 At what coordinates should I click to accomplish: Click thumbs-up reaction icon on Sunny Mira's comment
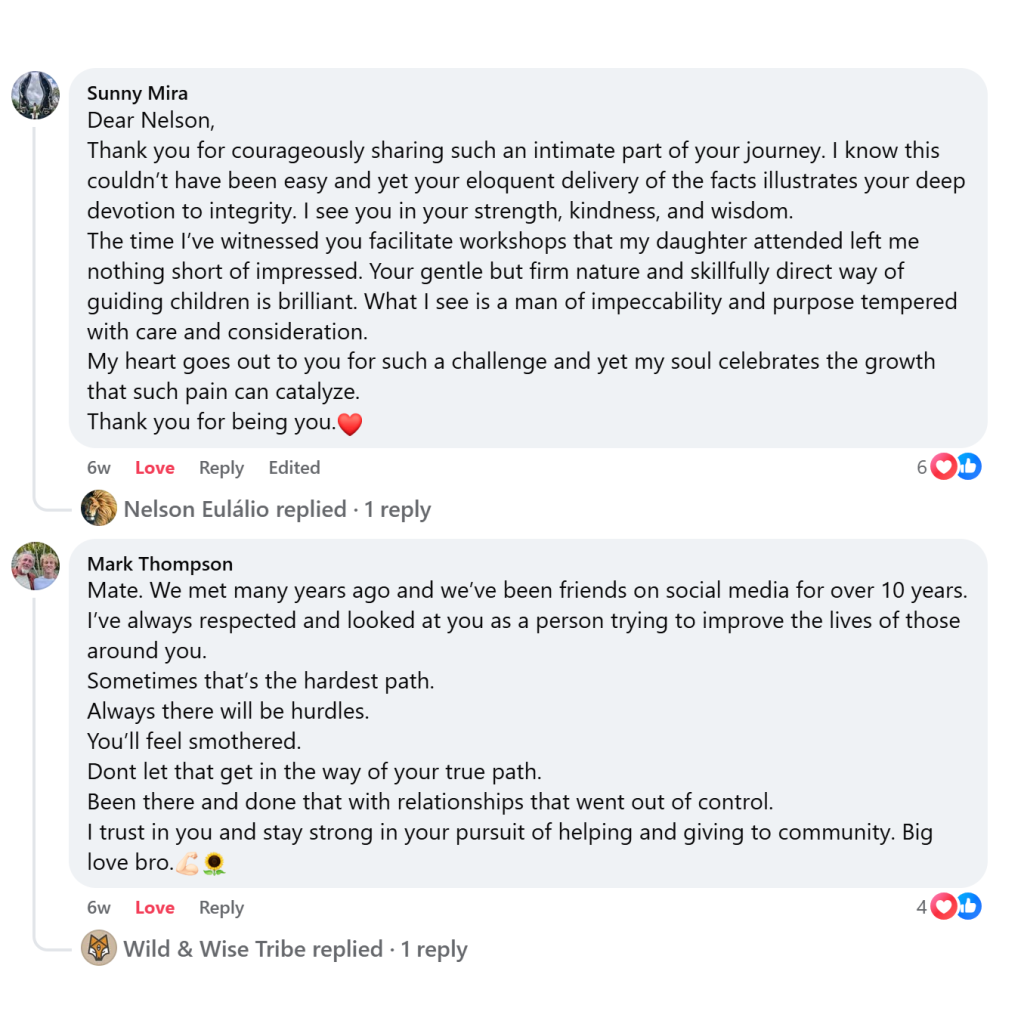coord(968,466)
